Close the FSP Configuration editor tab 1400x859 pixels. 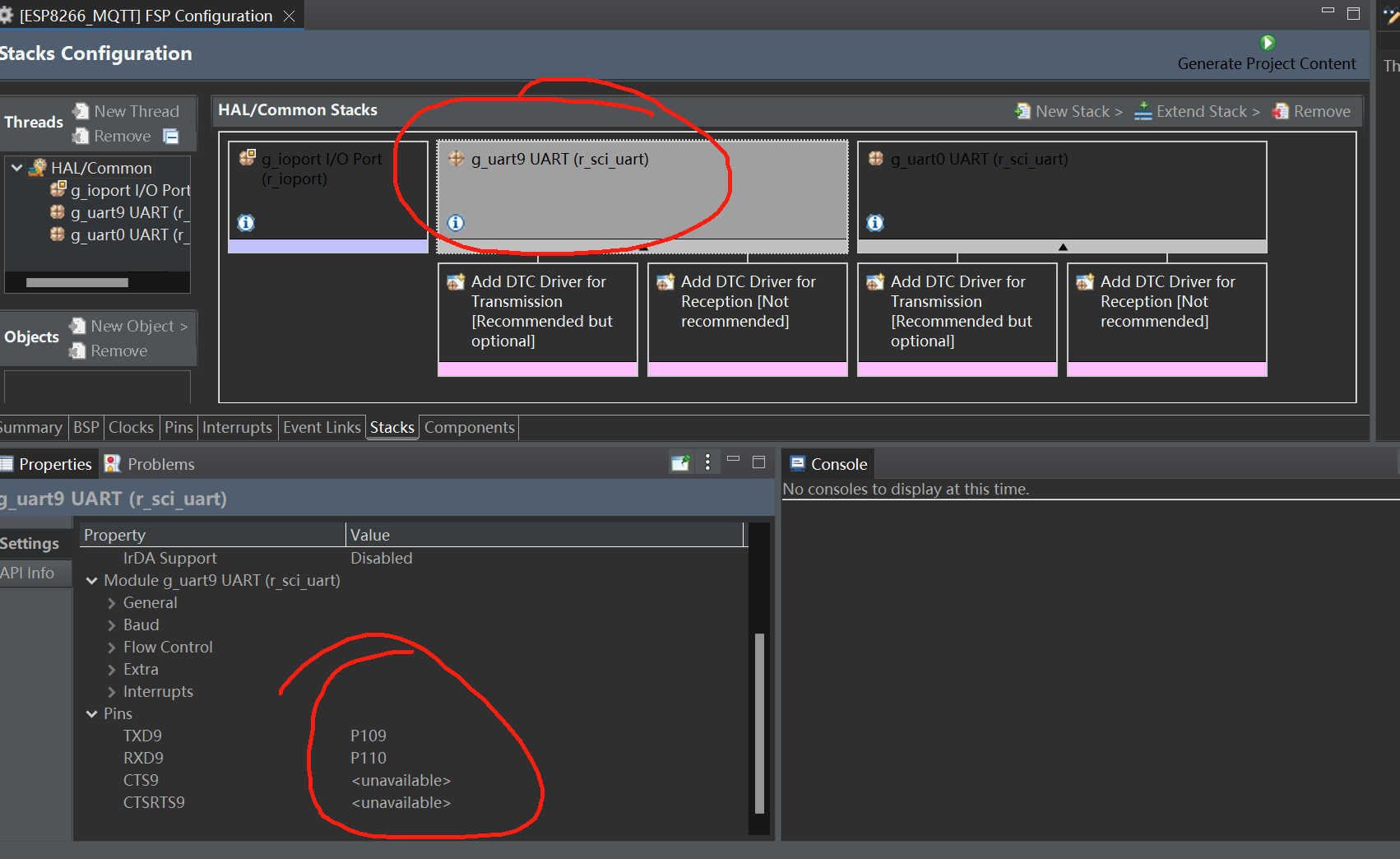click(x=289, y=16)
